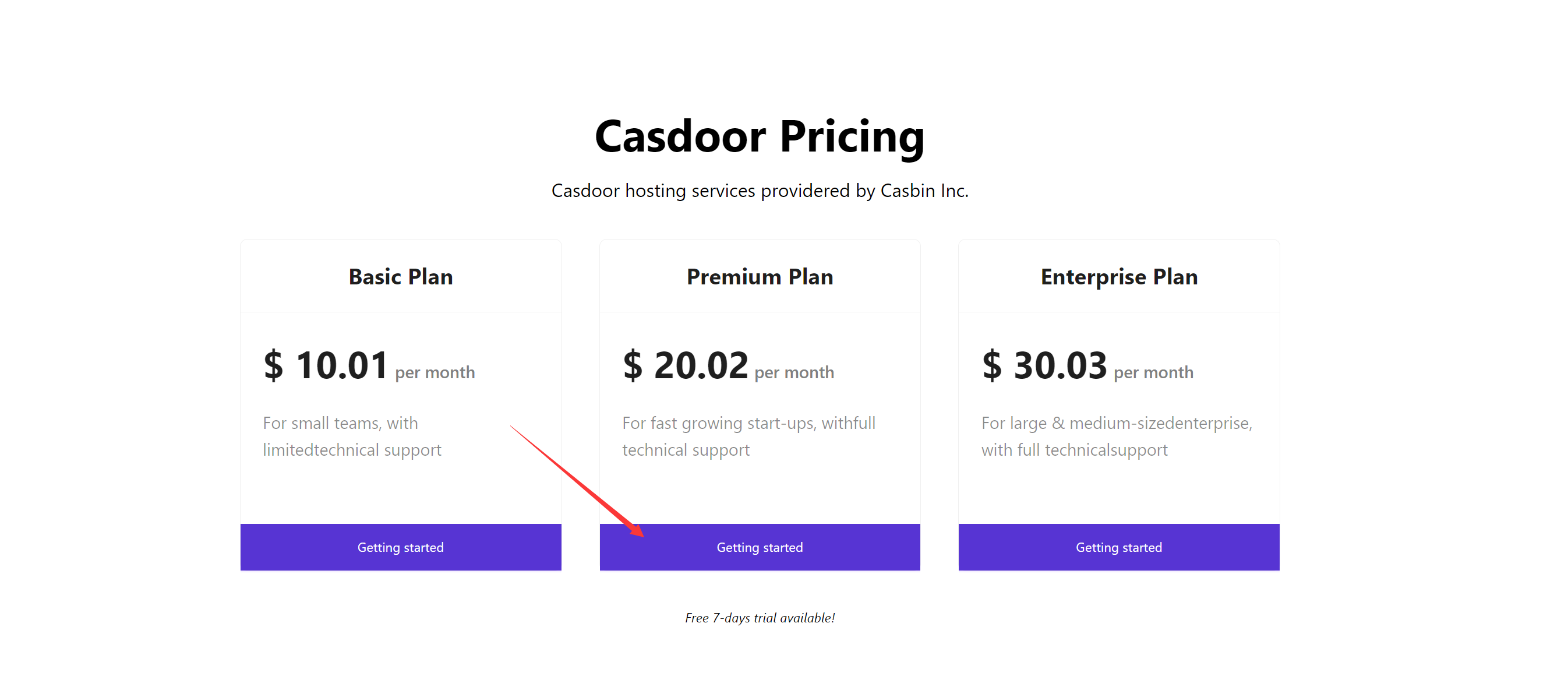Select the Enterprise Plan card title
This screenshot has width=1568, height=697.
pyautogui.click(x=1119, y=277)
